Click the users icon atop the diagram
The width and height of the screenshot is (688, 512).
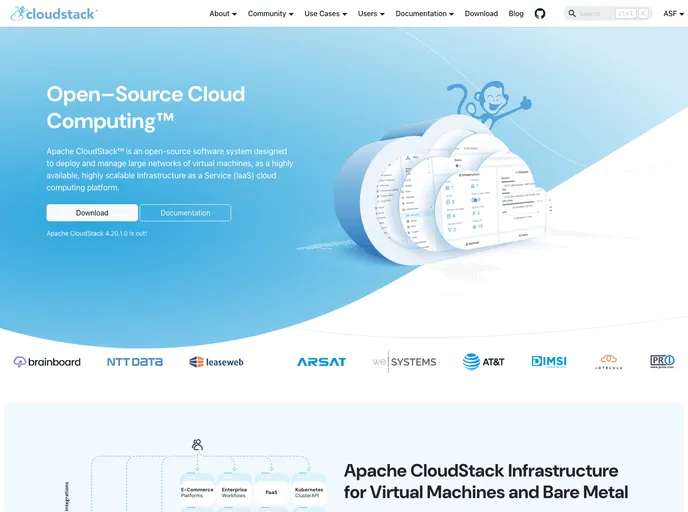197,444
